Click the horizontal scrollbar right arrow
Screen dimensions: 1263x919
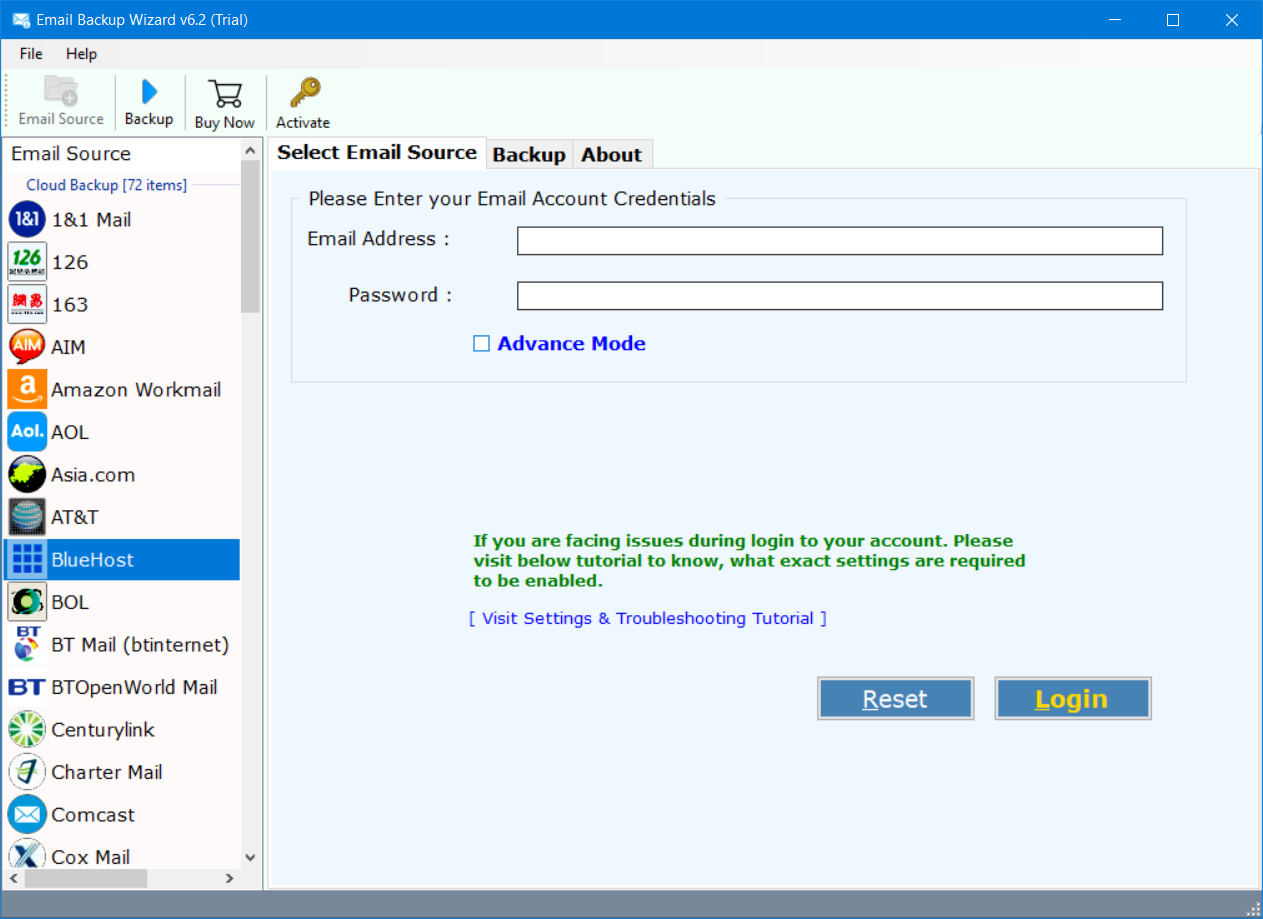[229, 878]
